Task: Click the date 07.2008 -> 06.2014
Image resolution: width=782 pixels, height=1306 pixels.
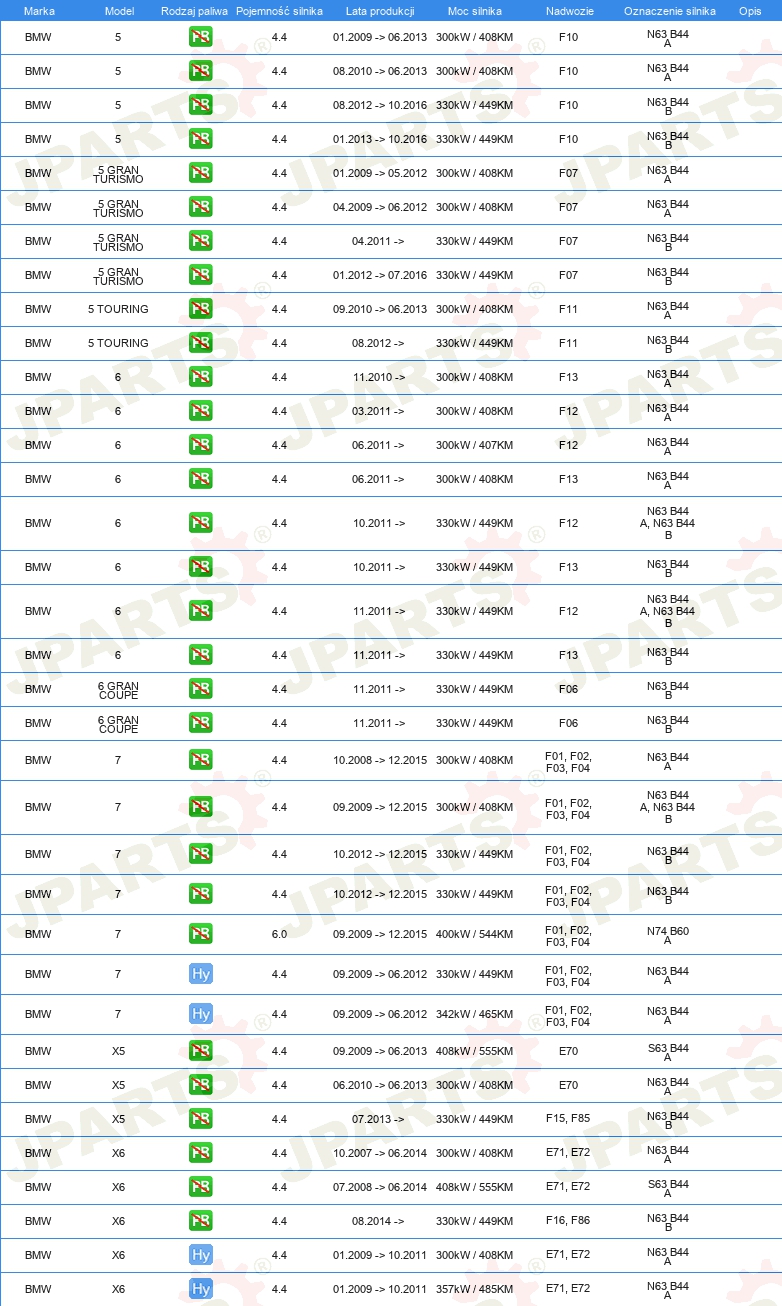Action: [x=379, y=1187]
